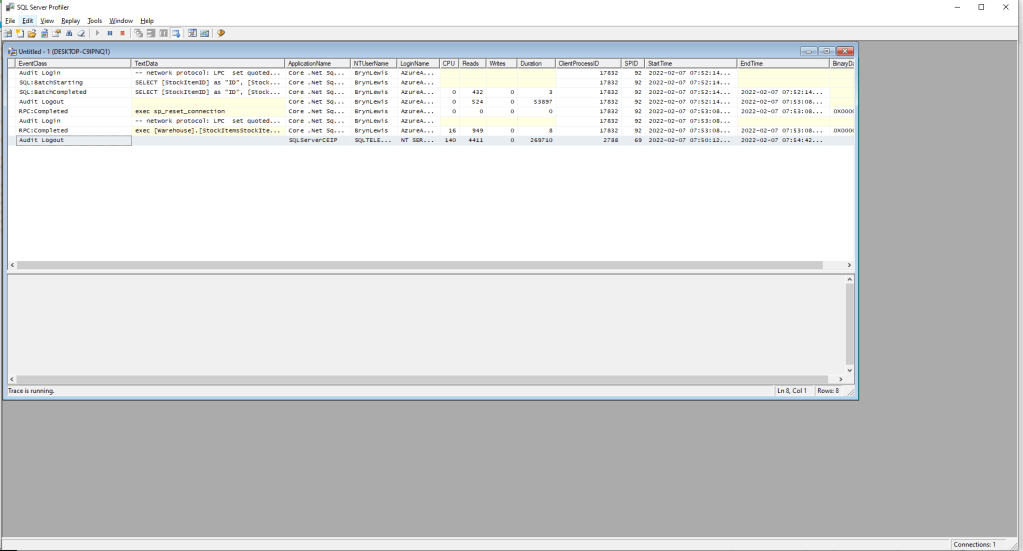Image resolution: width=1023 pixels, height=551 pixels.
Task: Launch Performance Monitor from the toolbar
Action: point(204,33)
